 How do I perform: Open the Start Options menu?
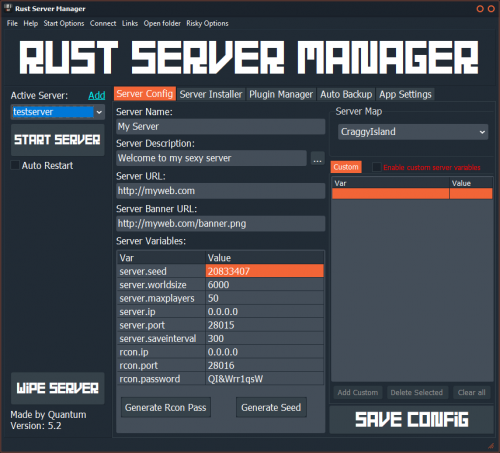point(64,23)
